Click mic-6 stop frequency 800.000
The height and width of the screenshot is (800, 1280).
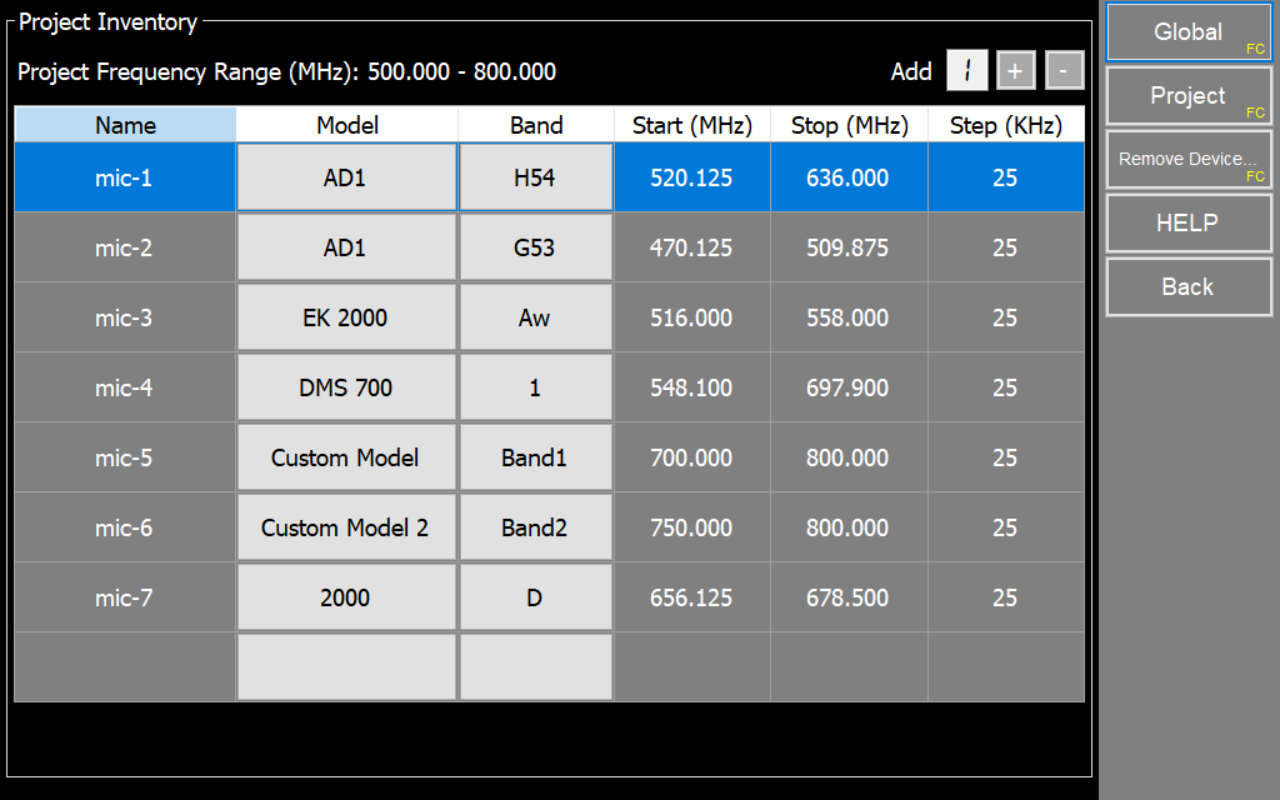click(x=849, y=527)
